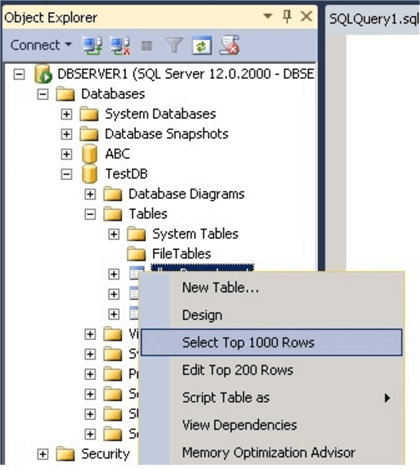Collapse the DBSERVER1 server node
Screen dimensions: 420x470
[x=19, y=74]
